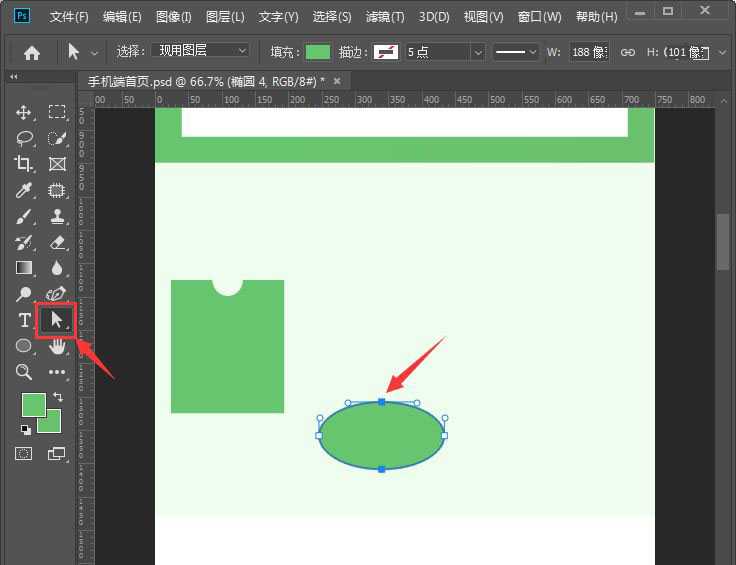Select the Ellipse shape tool
The height and width of the screenshot is (565, 736).
click(24, 346)
